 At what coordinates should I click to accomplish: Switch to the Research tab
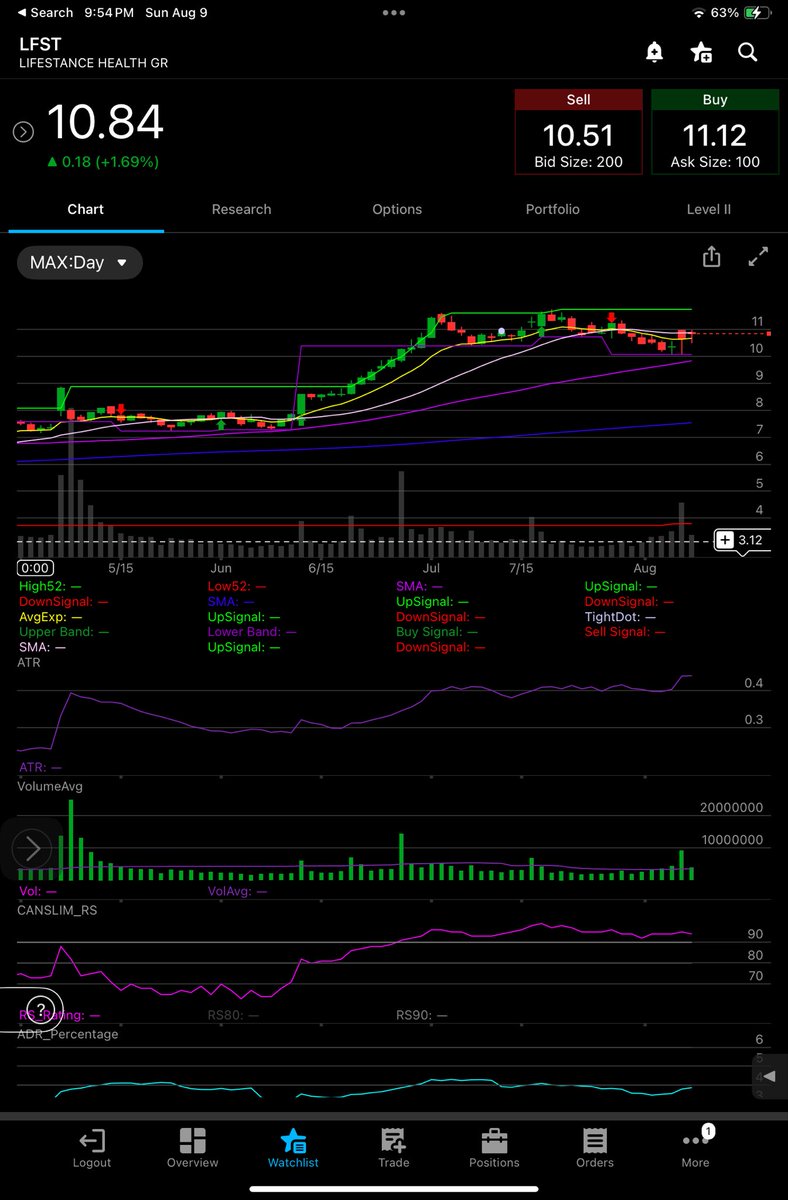pos(241,209)
